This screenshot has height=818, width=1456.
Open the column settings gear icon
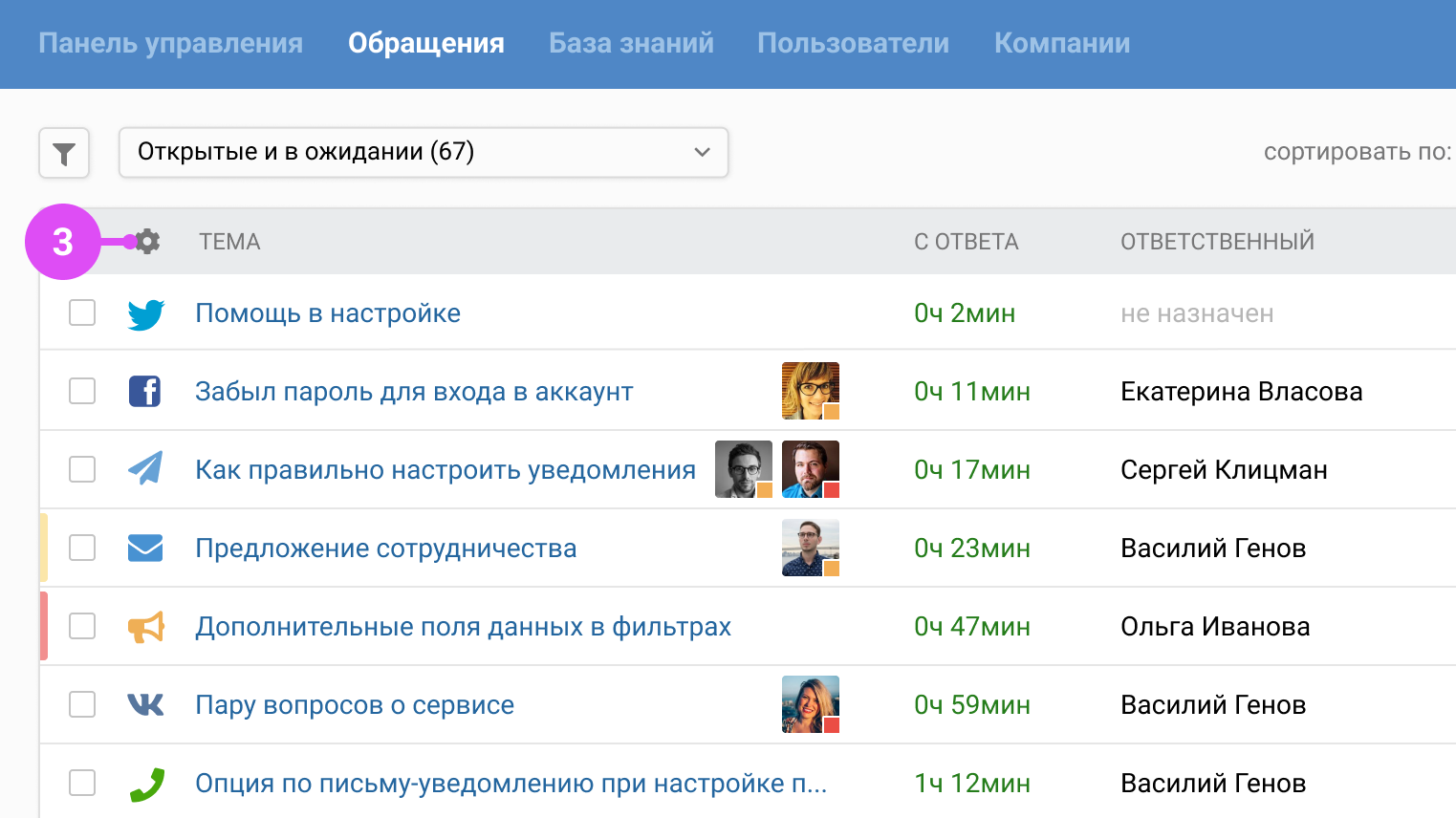click(x=147, y=242)
